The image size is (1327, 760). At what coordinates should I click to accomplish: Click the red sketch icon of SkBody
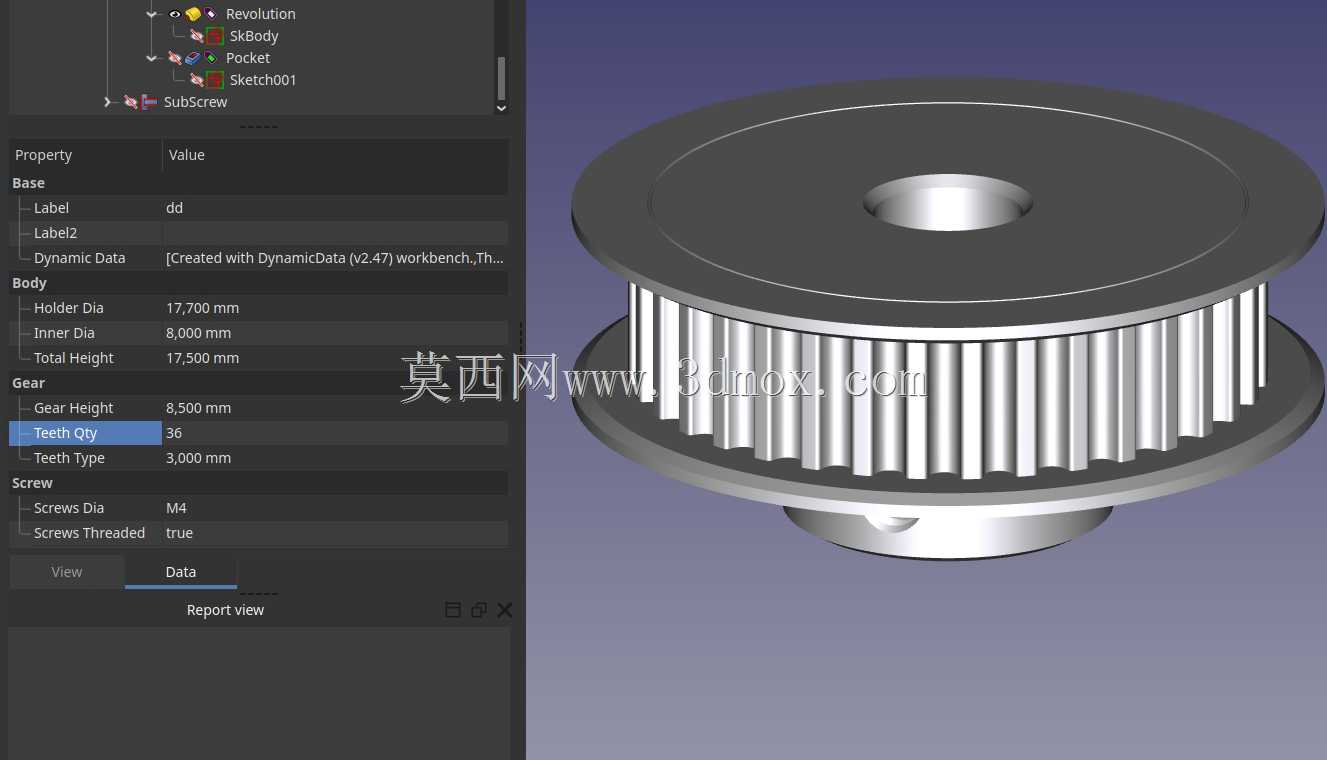point(214,36)
